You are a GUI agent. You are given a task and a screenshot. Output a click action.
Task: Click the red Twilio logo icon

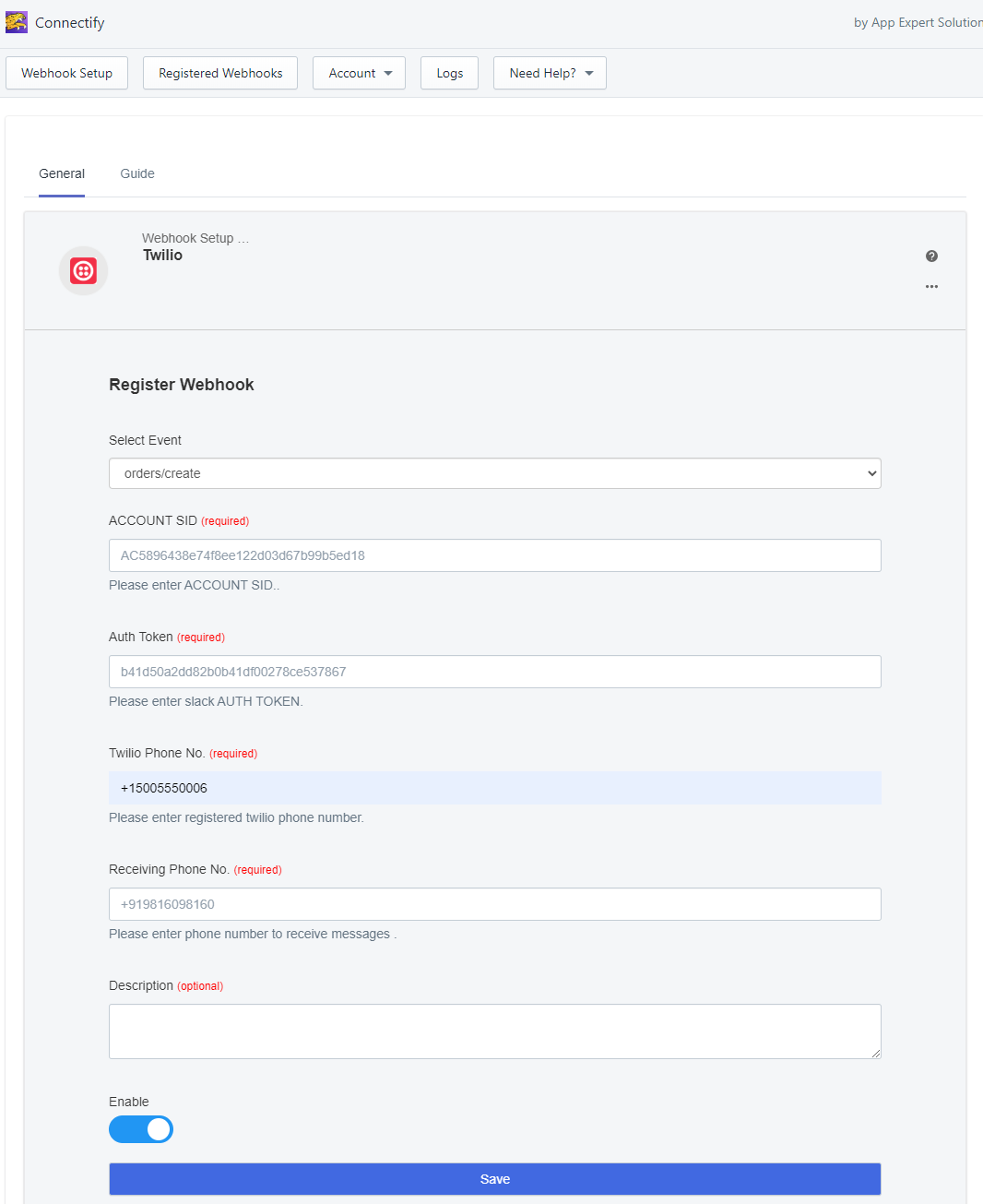[84, 270]
